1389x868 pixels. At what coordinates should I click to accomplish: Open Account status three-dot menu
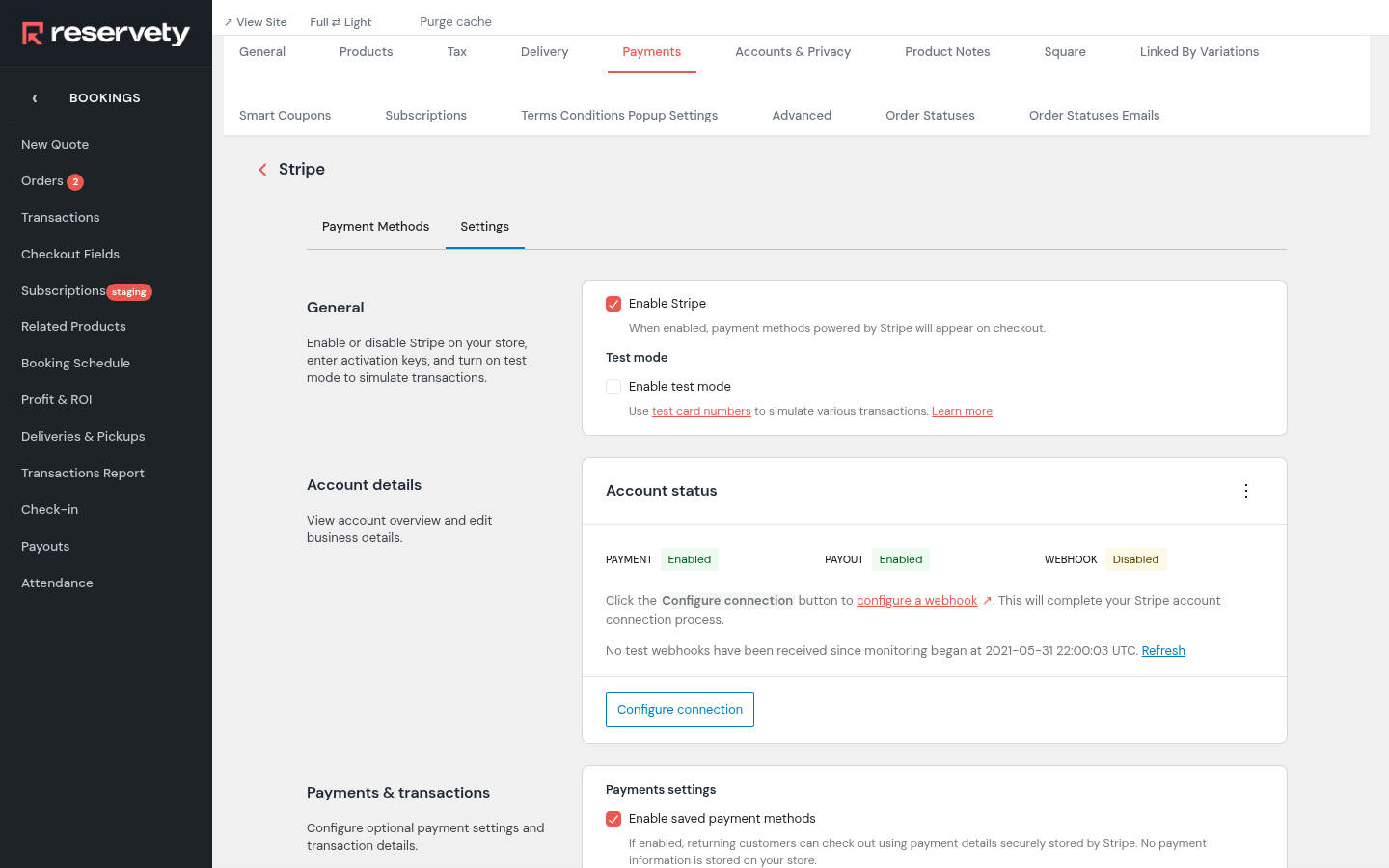click(x=1246, y=491)
